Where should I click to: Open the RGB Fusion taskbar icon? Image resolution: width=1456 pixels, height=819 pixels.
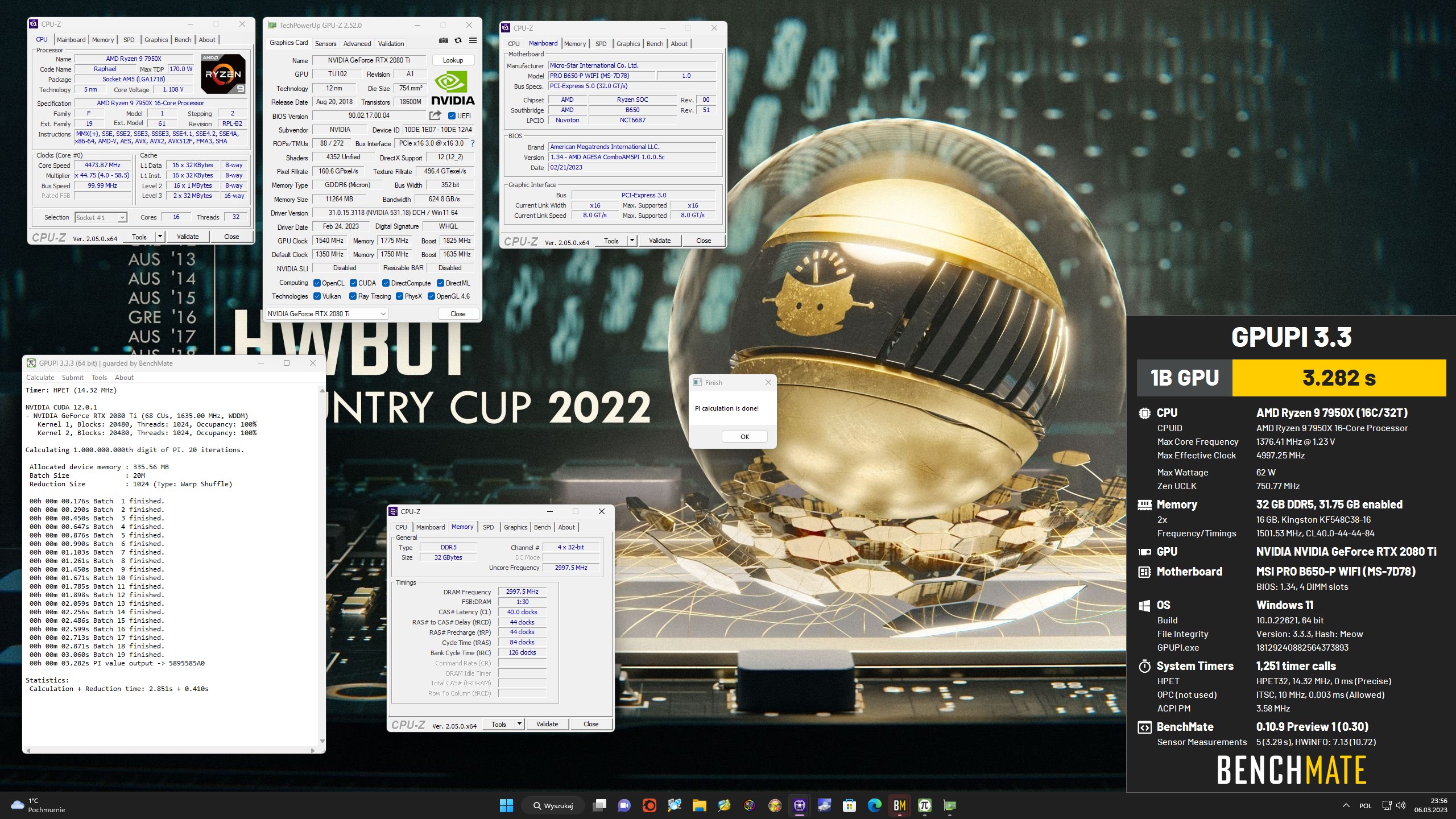(x=750, y=805)
